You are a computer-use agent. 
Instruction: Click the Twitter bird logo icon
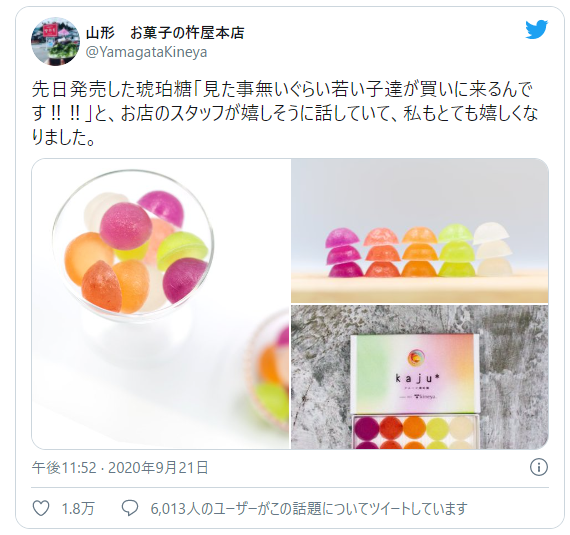click(536, 29)
